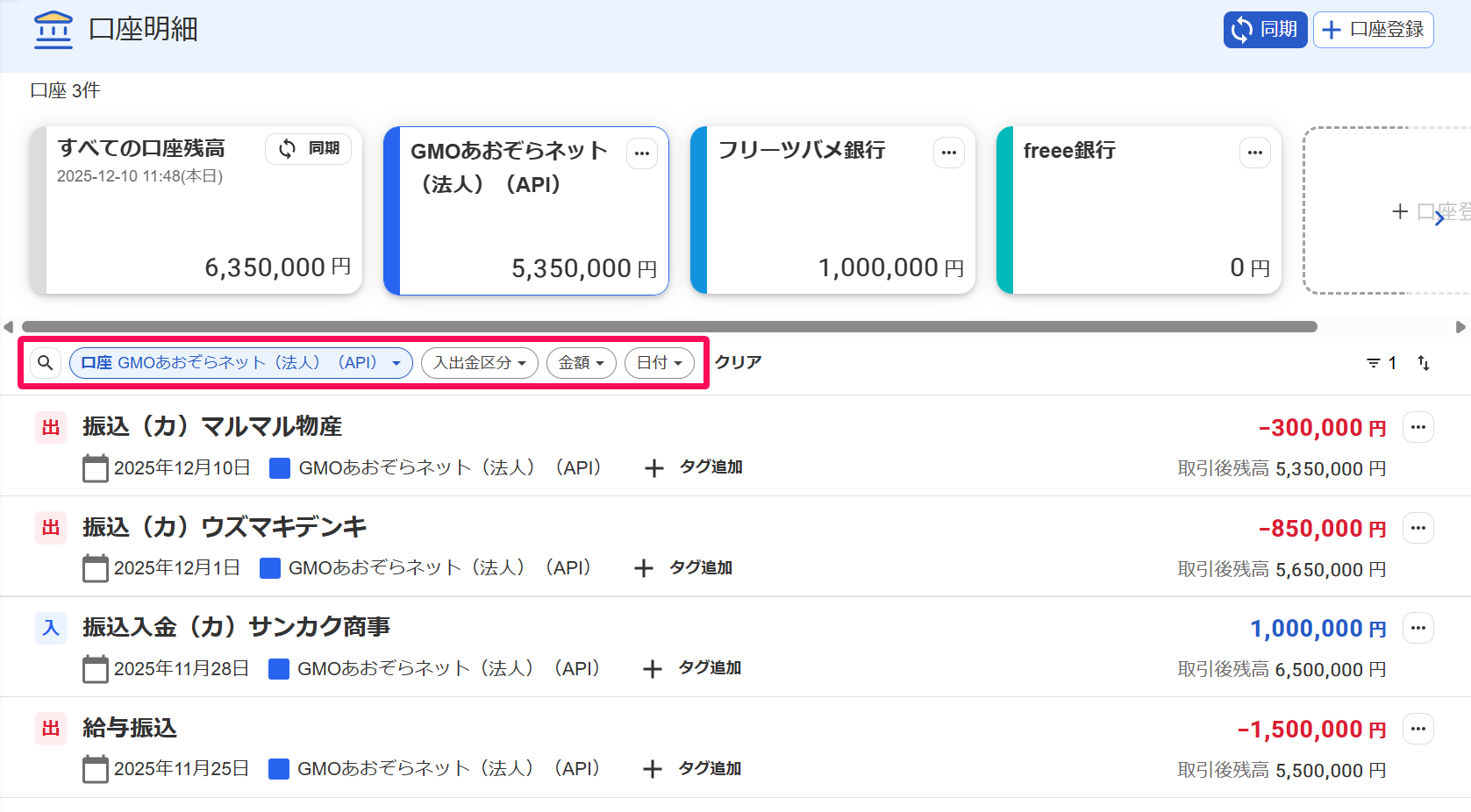Click 取引後残高 5,650,000 円 text
This screenshot has width=1471, height=812.
[x=1282, y=569]
